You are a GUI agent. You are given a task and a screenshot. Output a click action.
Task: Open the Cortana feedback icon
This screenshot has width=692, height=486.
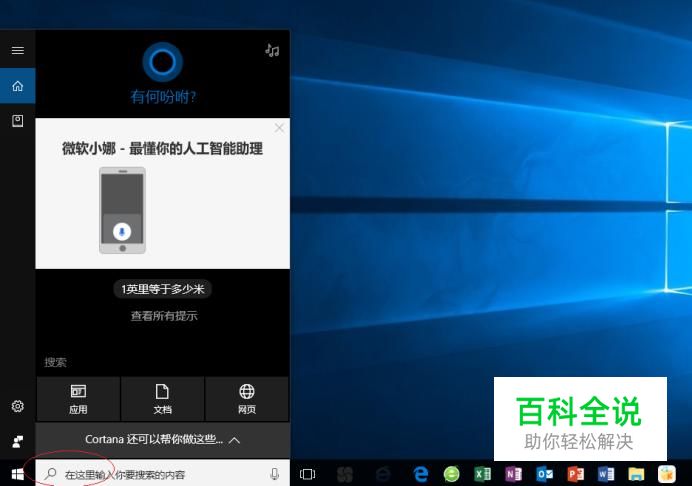[18, 441]
